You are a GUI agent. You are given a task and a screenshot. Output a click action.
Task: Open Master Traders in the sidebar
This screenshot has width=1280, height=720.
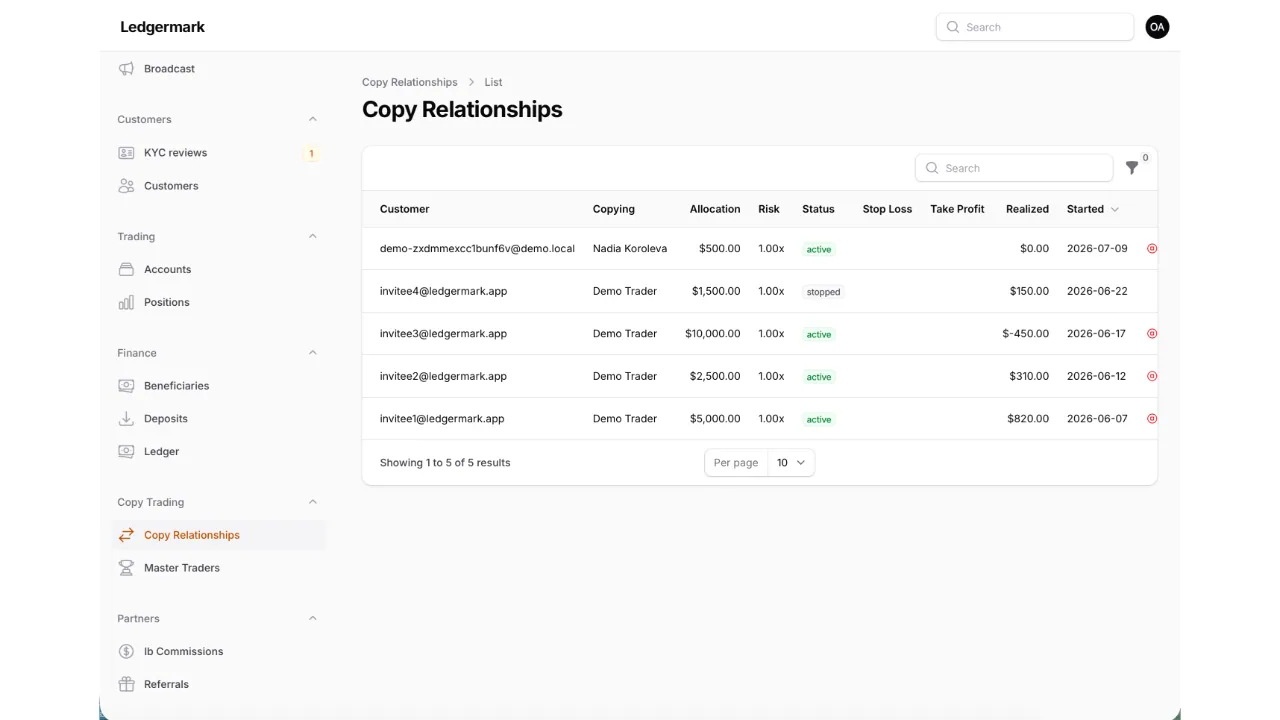point(219,568)
